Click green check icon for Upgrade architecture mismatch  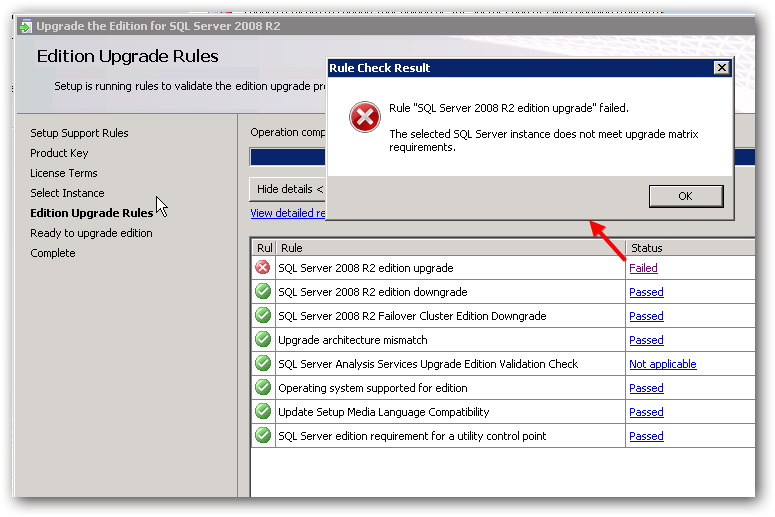pos(262,340)
